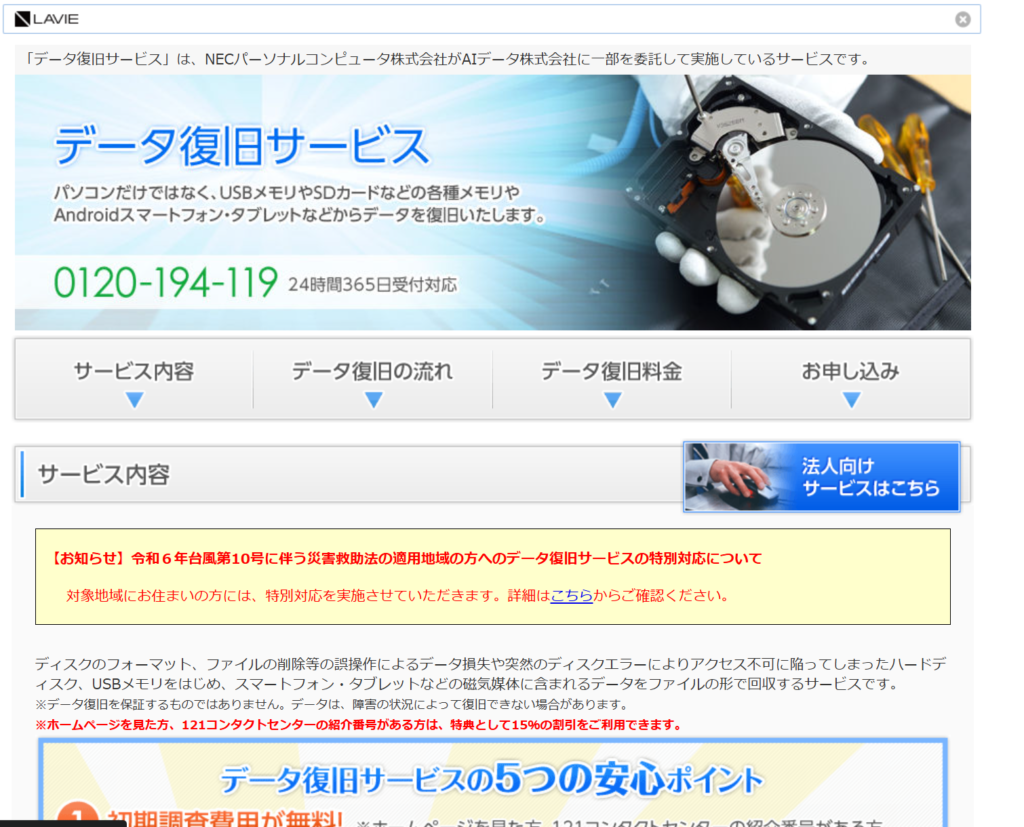This screenshot has height=827, width=1024.
Task: Click the large データ復旧サービス banner title
Action: coord(241,146)
